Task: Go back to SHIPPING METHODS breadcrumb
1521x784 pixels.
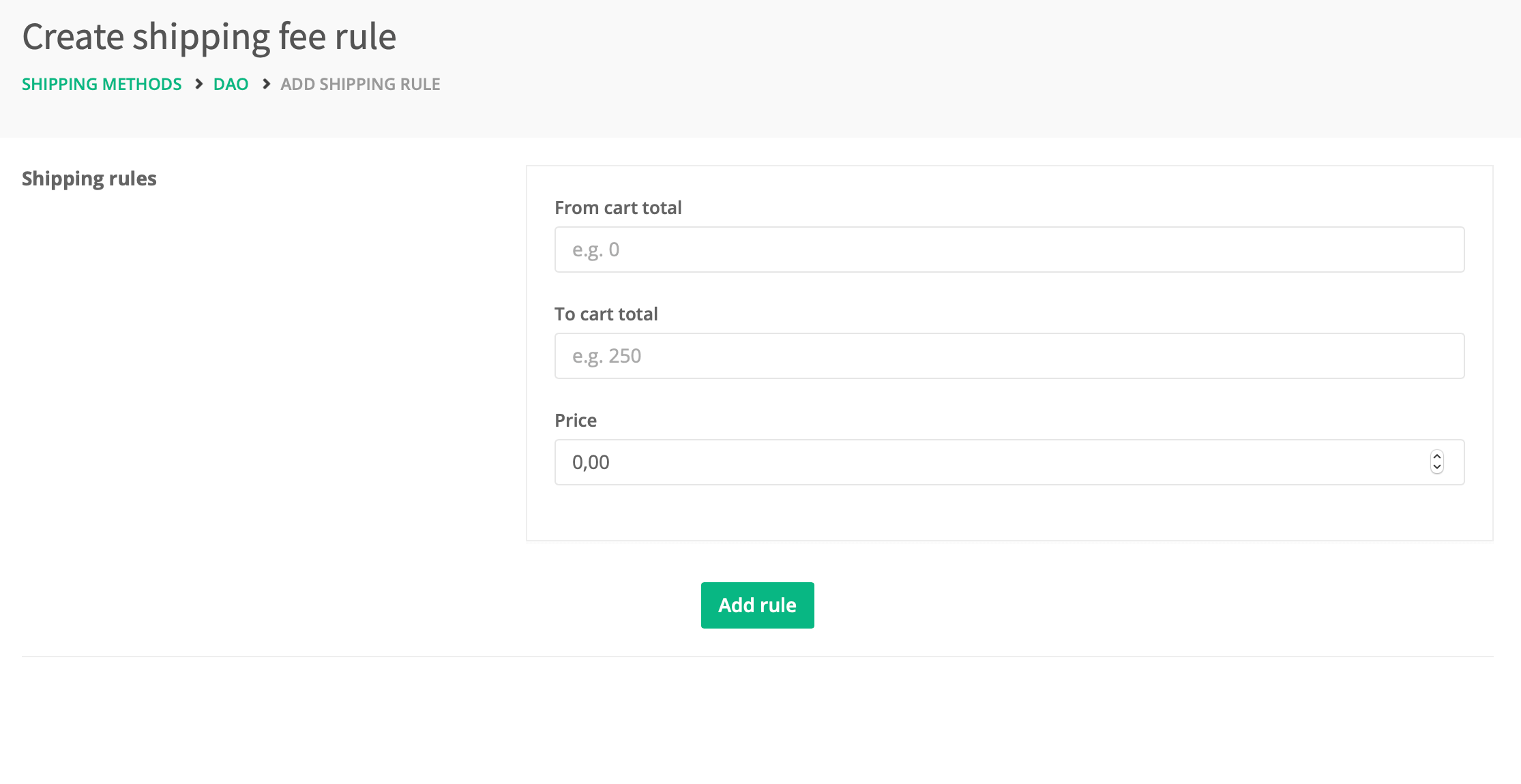Action: [102, 84]
